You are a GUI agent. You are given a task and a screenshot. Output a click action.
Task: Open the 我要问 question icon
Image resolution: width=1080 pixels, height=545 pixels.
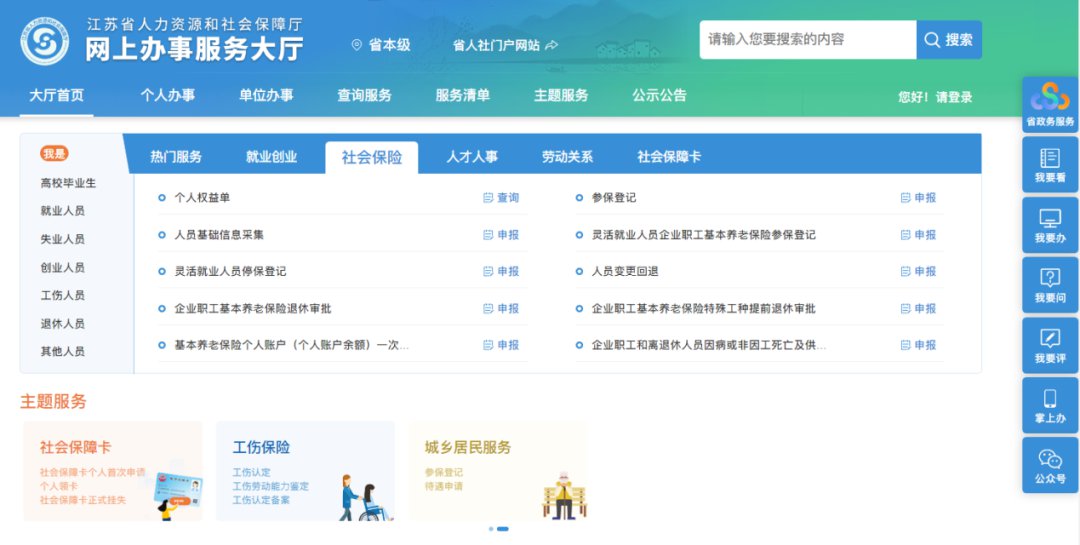[x=1050, y=284]
